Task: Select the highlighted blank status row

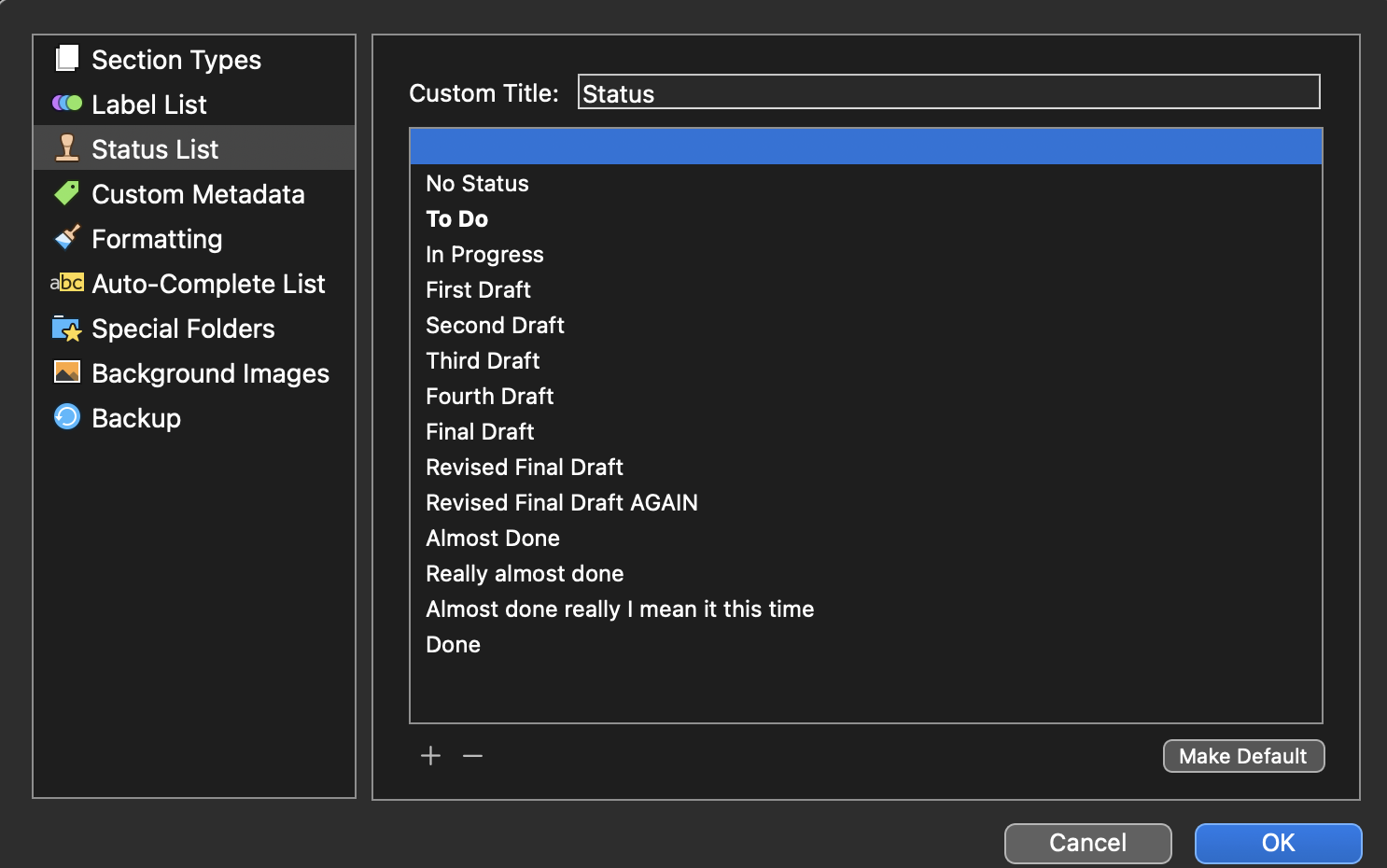Action: [866, 147]
